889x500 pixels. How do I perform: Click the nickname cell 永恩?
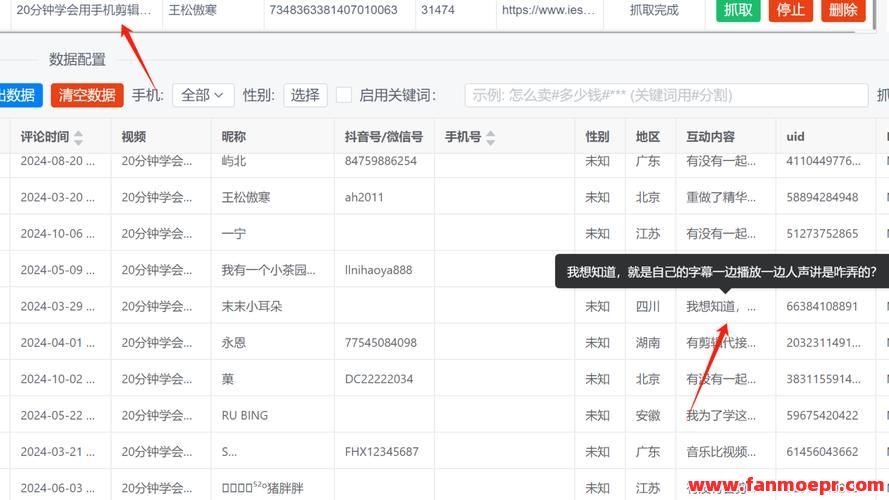point(234,342)
